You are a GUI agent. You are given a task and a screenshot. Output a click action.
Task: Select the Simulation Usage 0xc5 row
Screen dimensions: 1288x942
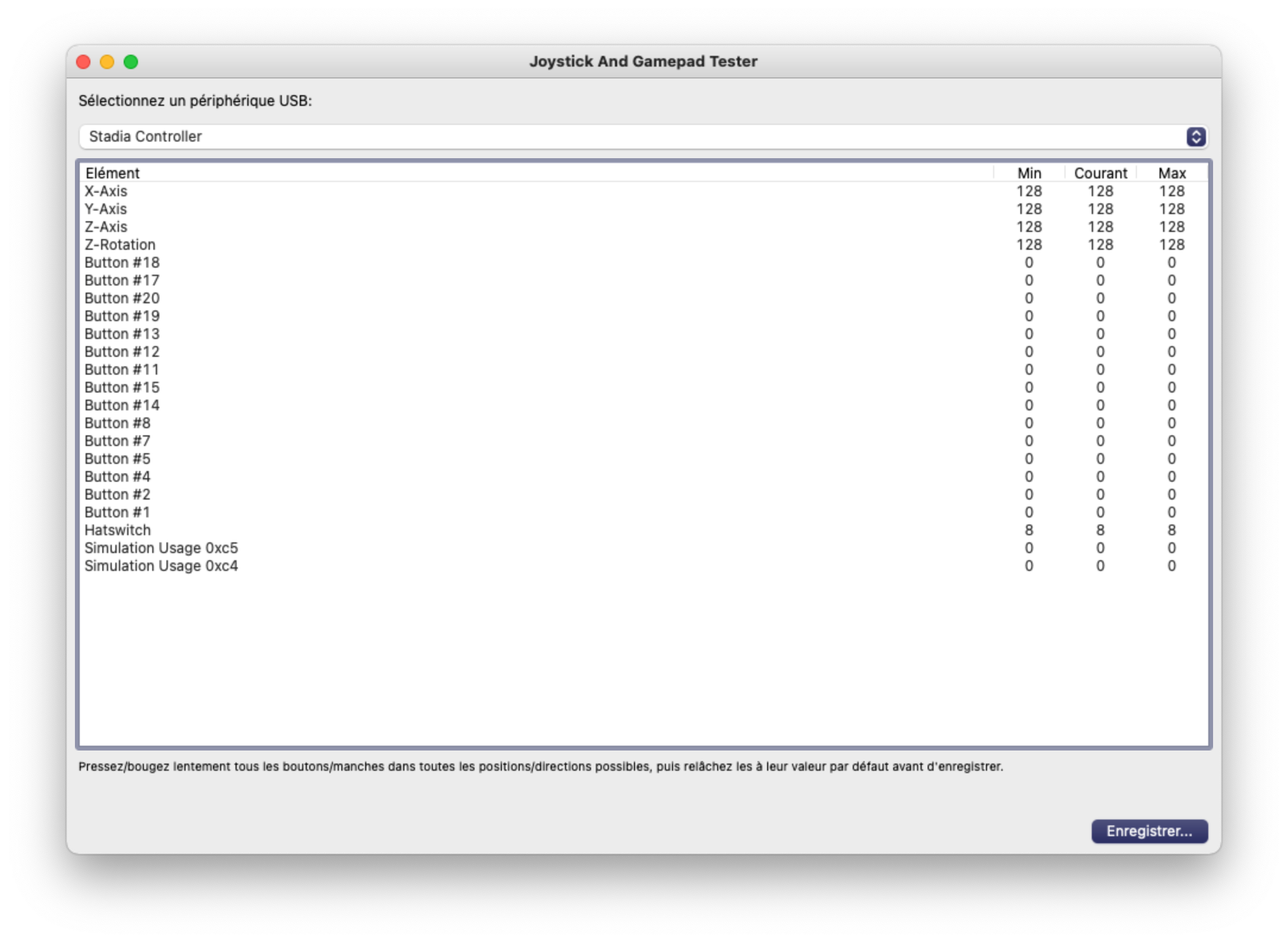[x=643, y=548]
